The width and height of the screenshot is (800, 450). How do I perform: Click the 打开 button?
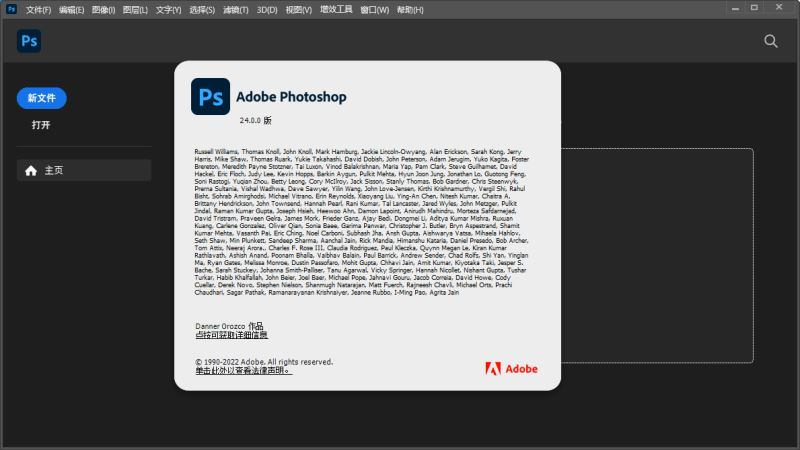pos(41,125)
